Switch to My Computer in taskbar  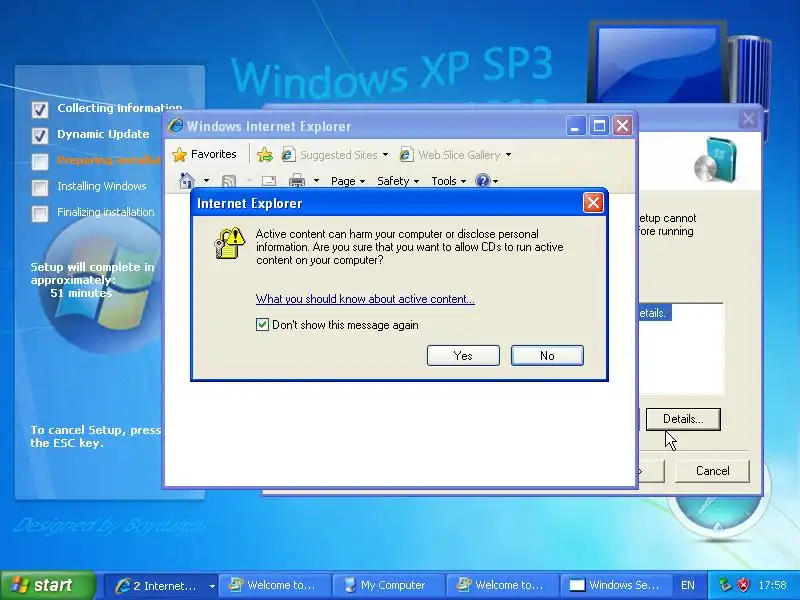point(388,586)
